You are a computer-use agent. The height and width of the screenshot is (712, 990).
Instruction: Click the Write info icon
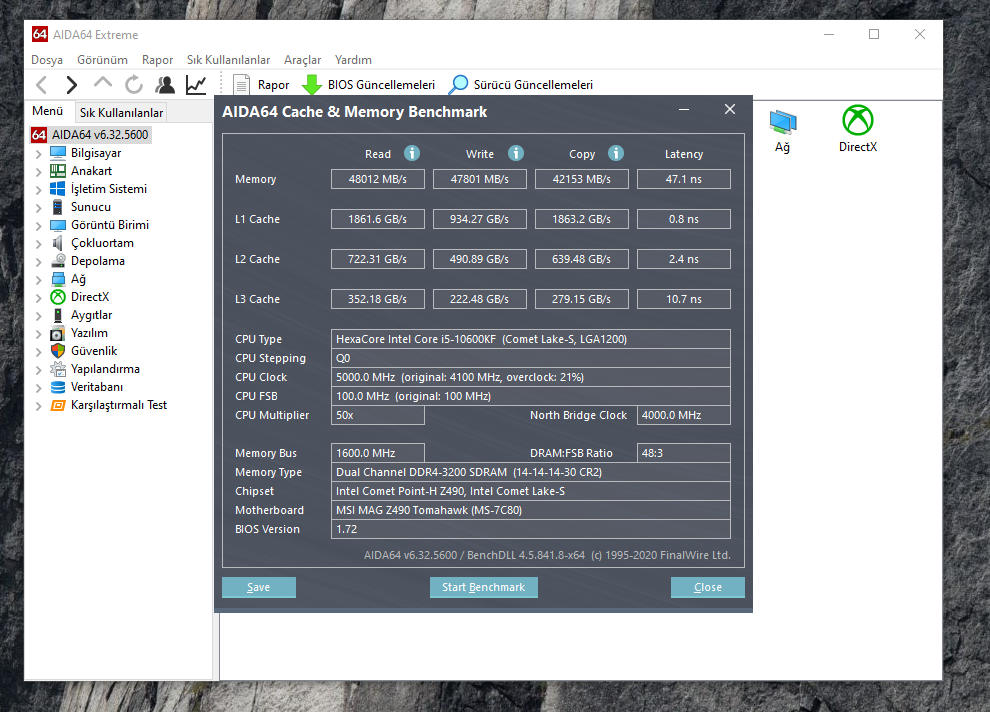[516, 153]
